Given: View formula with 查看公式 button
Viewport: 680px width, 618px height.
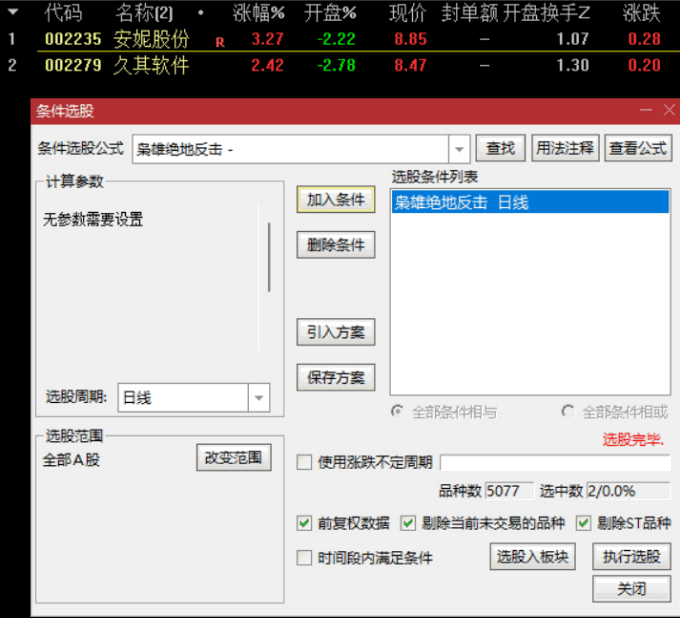Looking at the screenshot, I should coord(638,148).
